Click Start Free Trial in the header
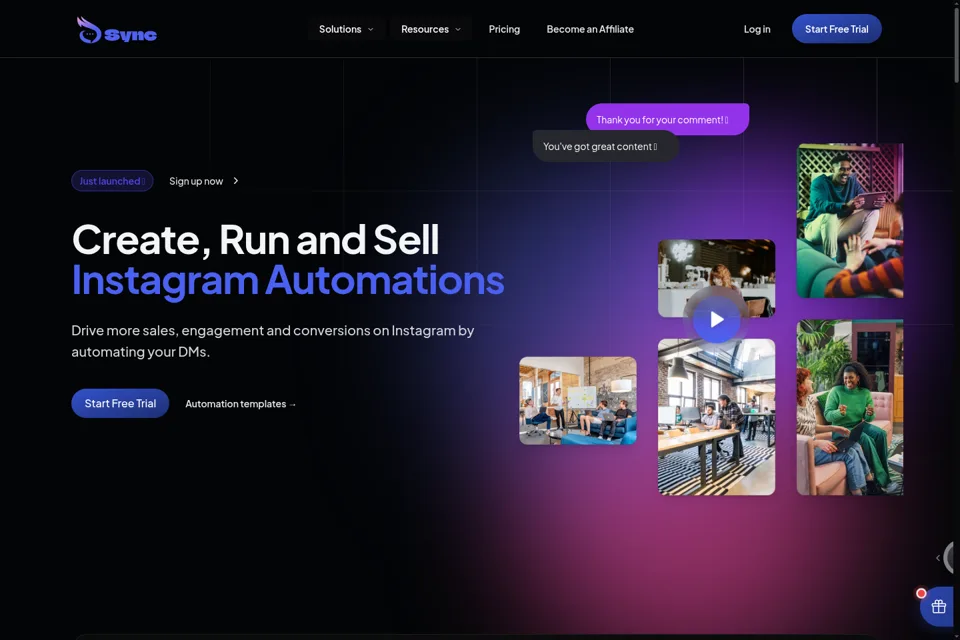 [836, 29]
